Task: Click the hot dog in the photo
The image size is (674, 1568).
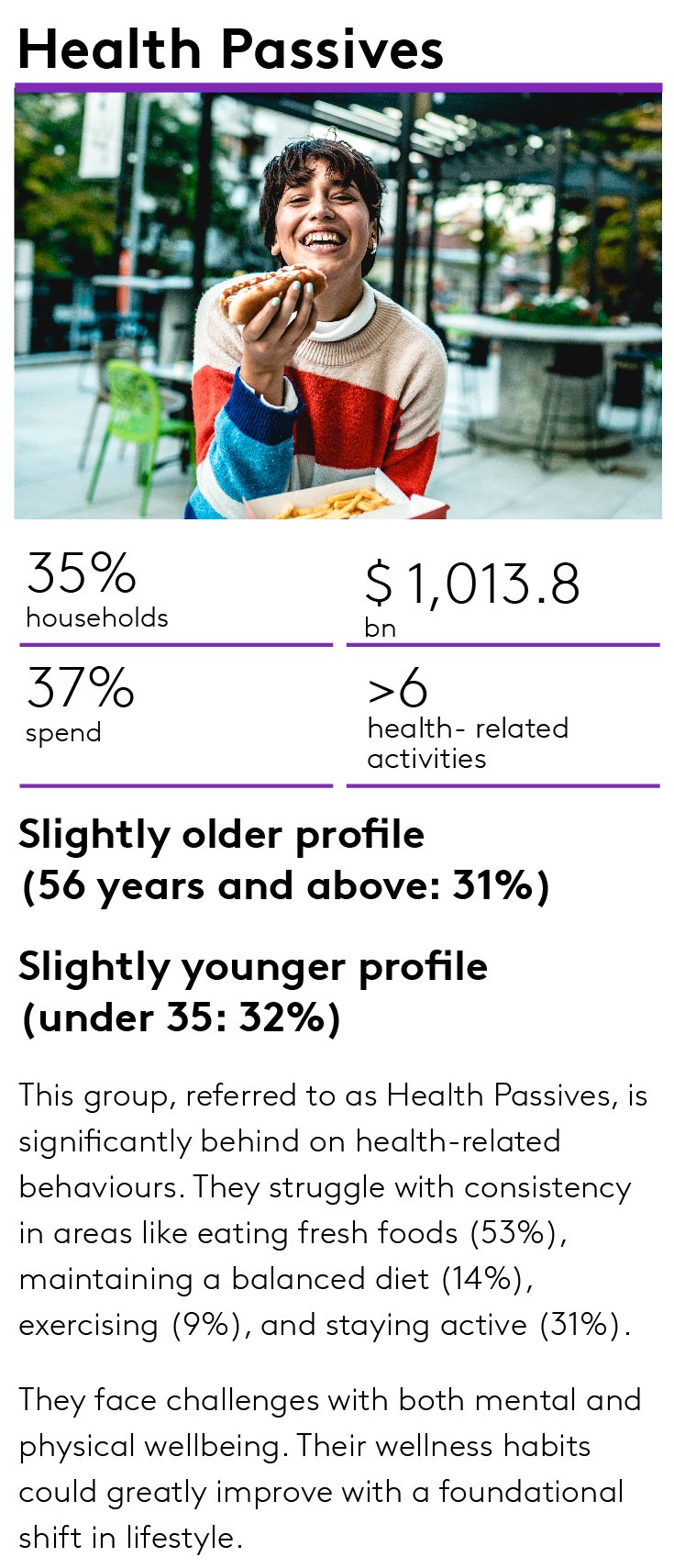Action: 273,293
